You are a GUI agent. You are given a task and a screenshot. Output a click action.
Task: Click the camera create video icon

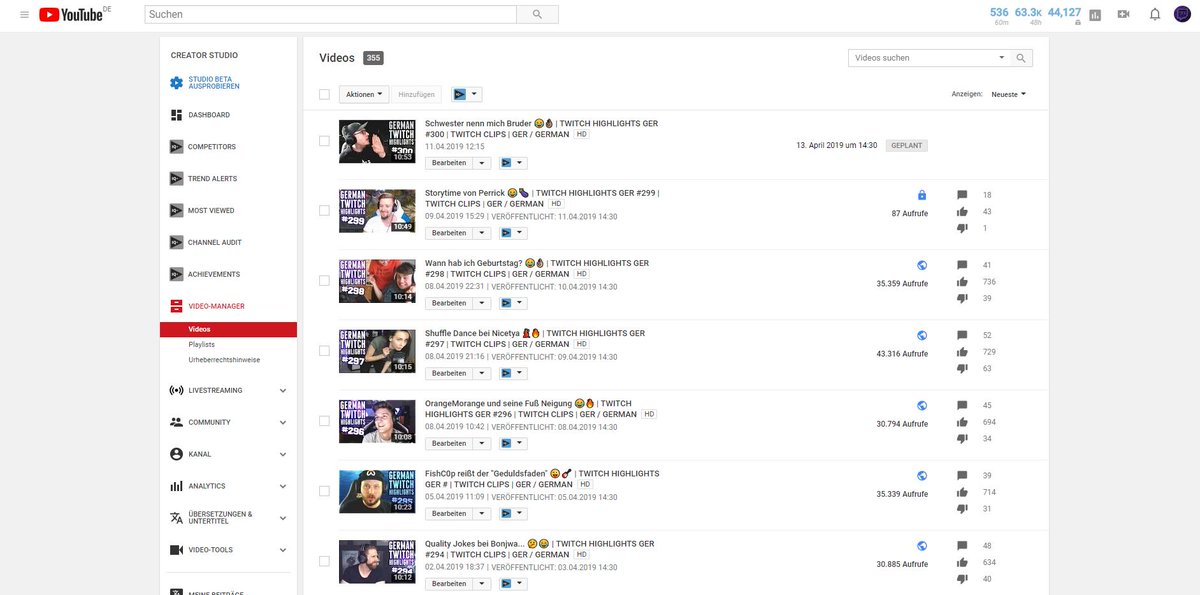click(1123, 14)
